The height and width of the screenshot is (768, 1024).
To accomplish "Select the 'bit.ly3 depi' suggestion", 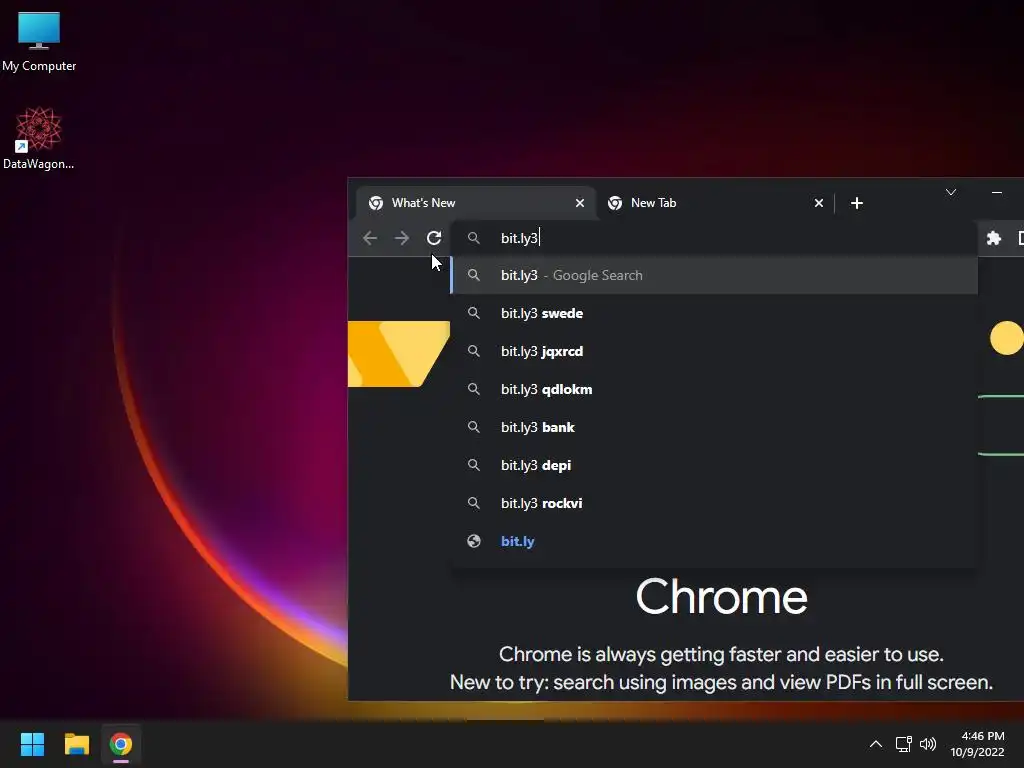I will (x=714, y=465).
